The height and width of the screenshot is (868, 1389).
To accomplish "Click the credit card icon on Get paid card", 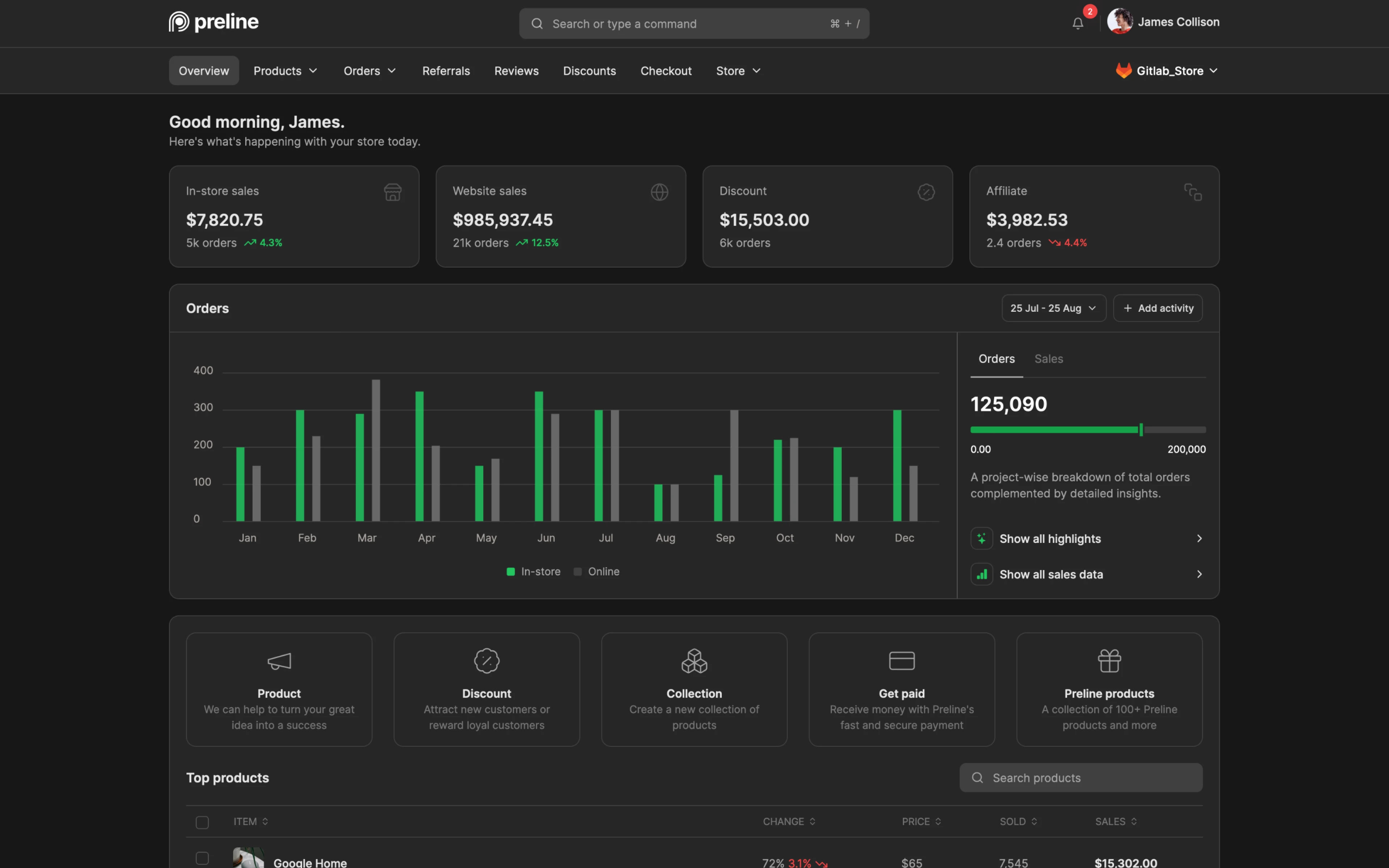I will [901, 660].
